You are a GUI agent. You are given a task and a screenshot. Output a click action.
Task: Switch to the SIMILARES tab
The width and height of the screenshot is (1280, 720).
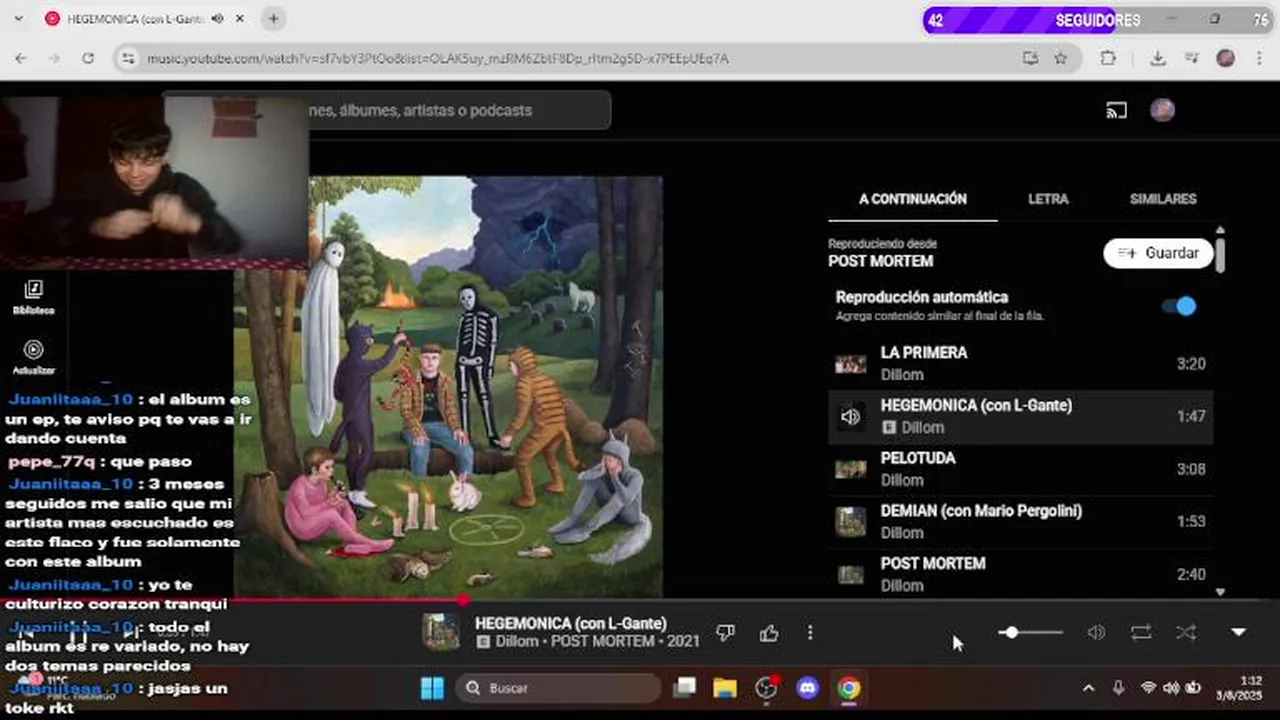tap(1163, 199)
